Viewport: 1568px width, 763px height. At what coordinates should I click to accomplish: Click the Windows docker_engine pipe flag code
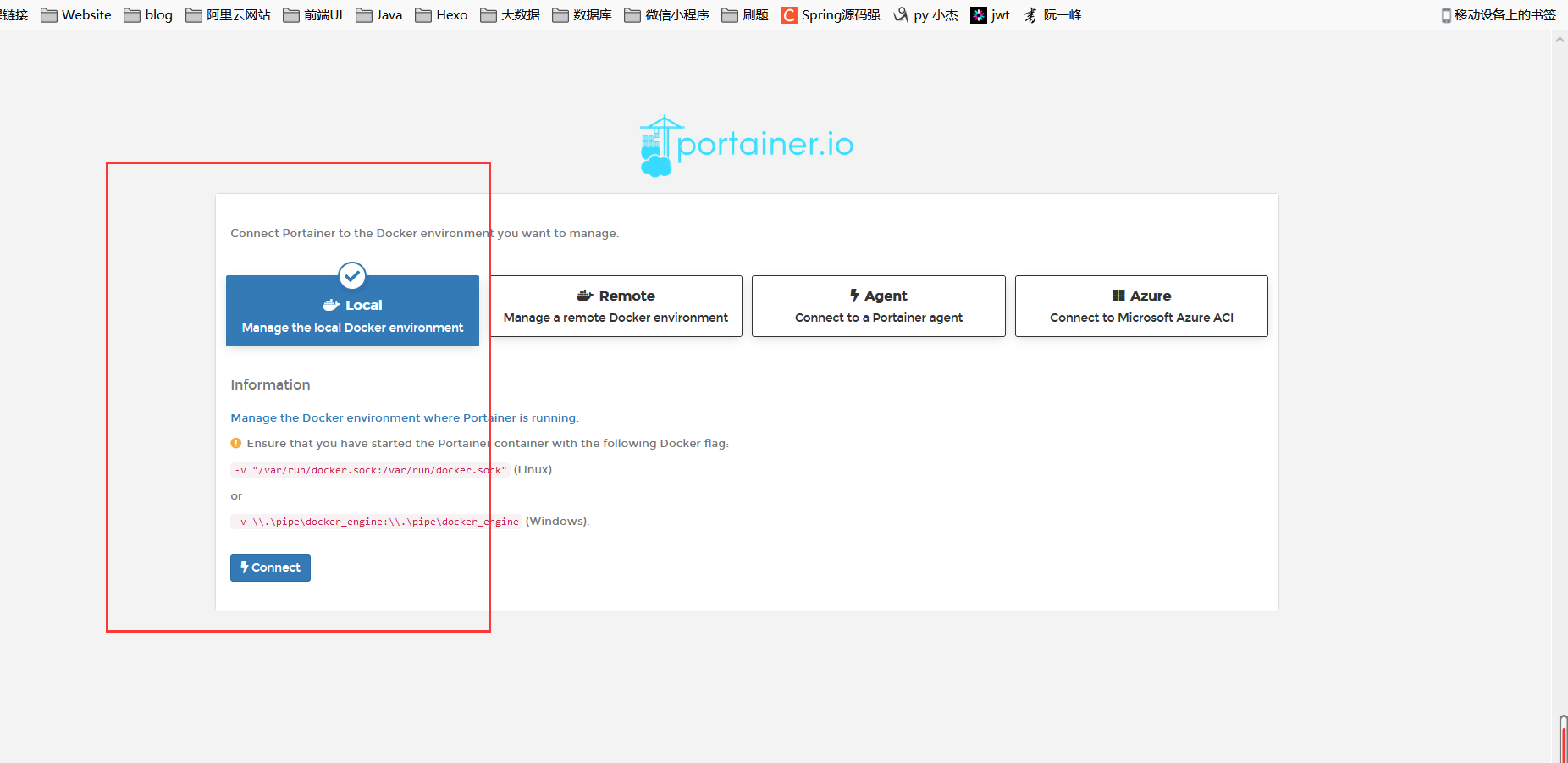coord(376,522)
